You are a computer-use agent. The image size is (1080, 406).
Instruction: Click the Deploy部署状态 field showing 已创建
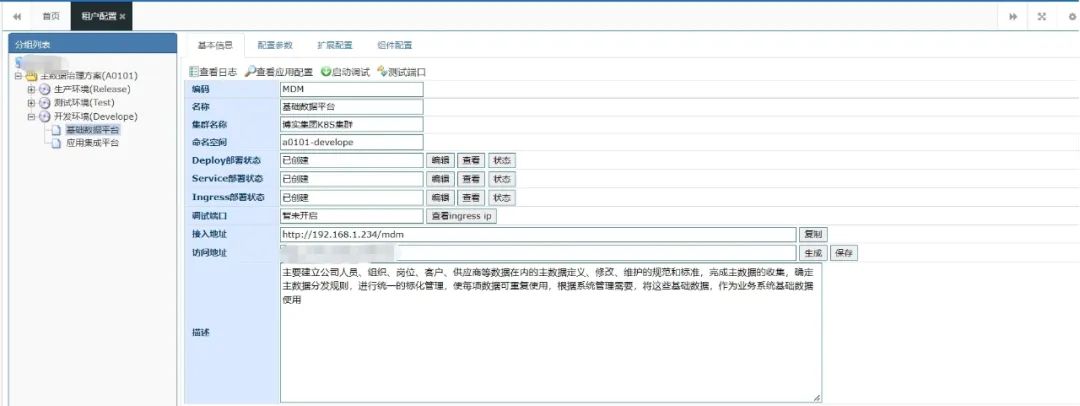click(x=351, y=160)
